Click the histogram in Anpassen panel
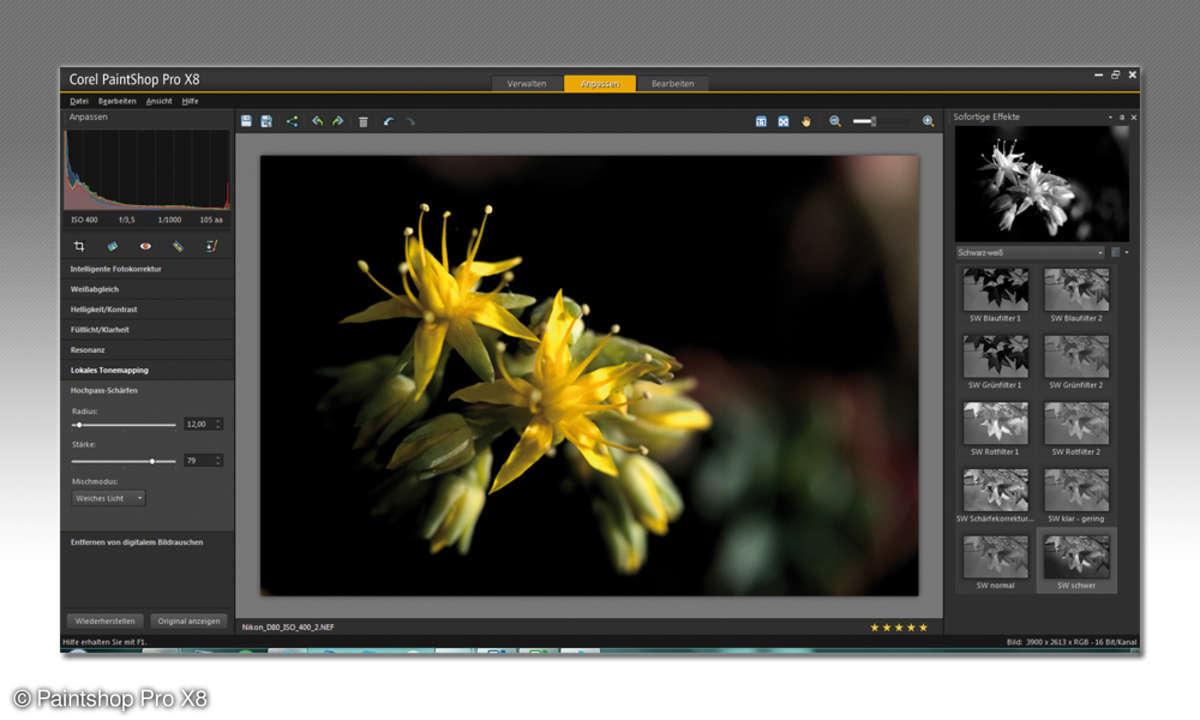The image size is (1200, 720). point(147,170)
